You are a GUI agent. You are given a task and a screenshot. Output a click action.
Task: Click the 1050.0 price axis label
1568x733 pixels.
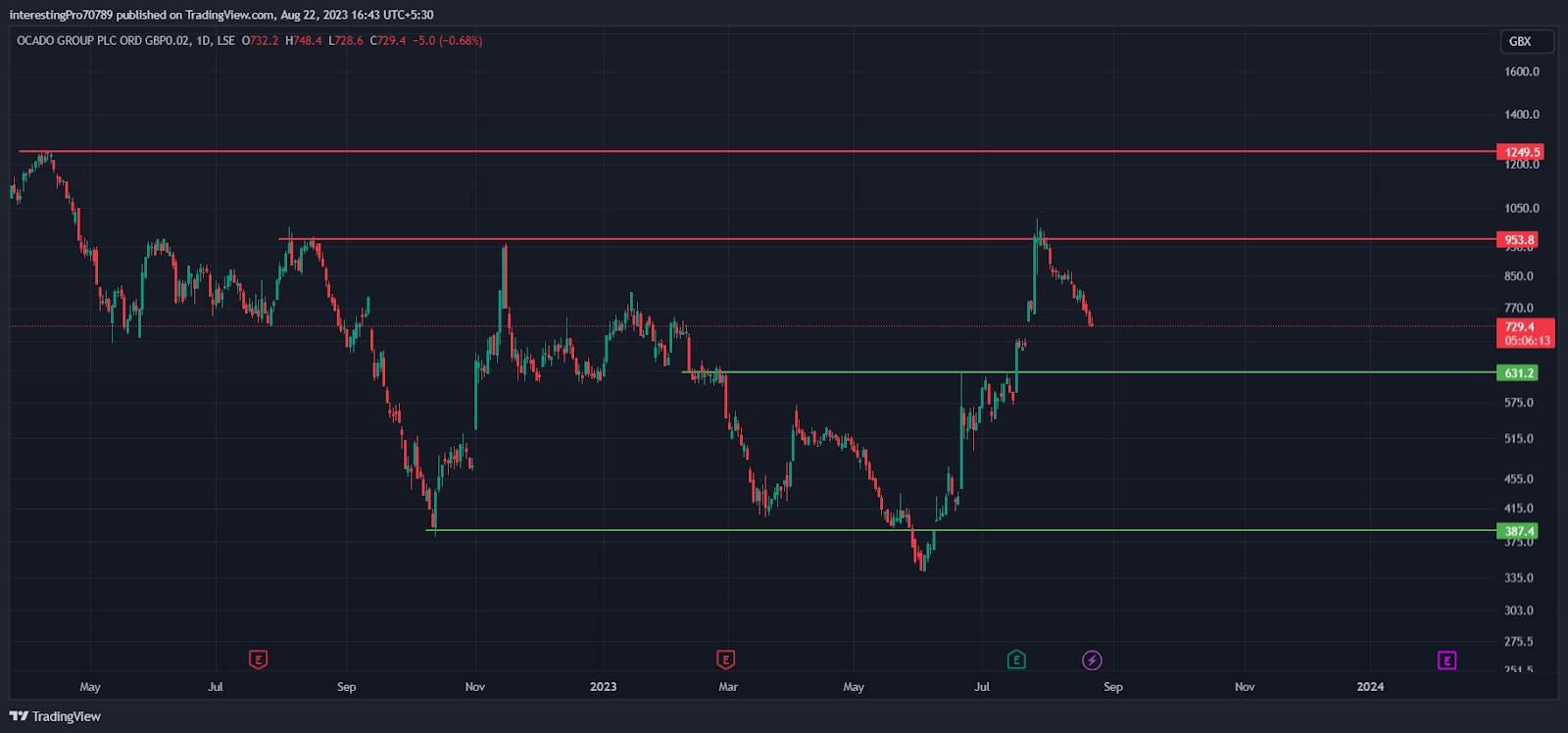tap(1522, 208)
